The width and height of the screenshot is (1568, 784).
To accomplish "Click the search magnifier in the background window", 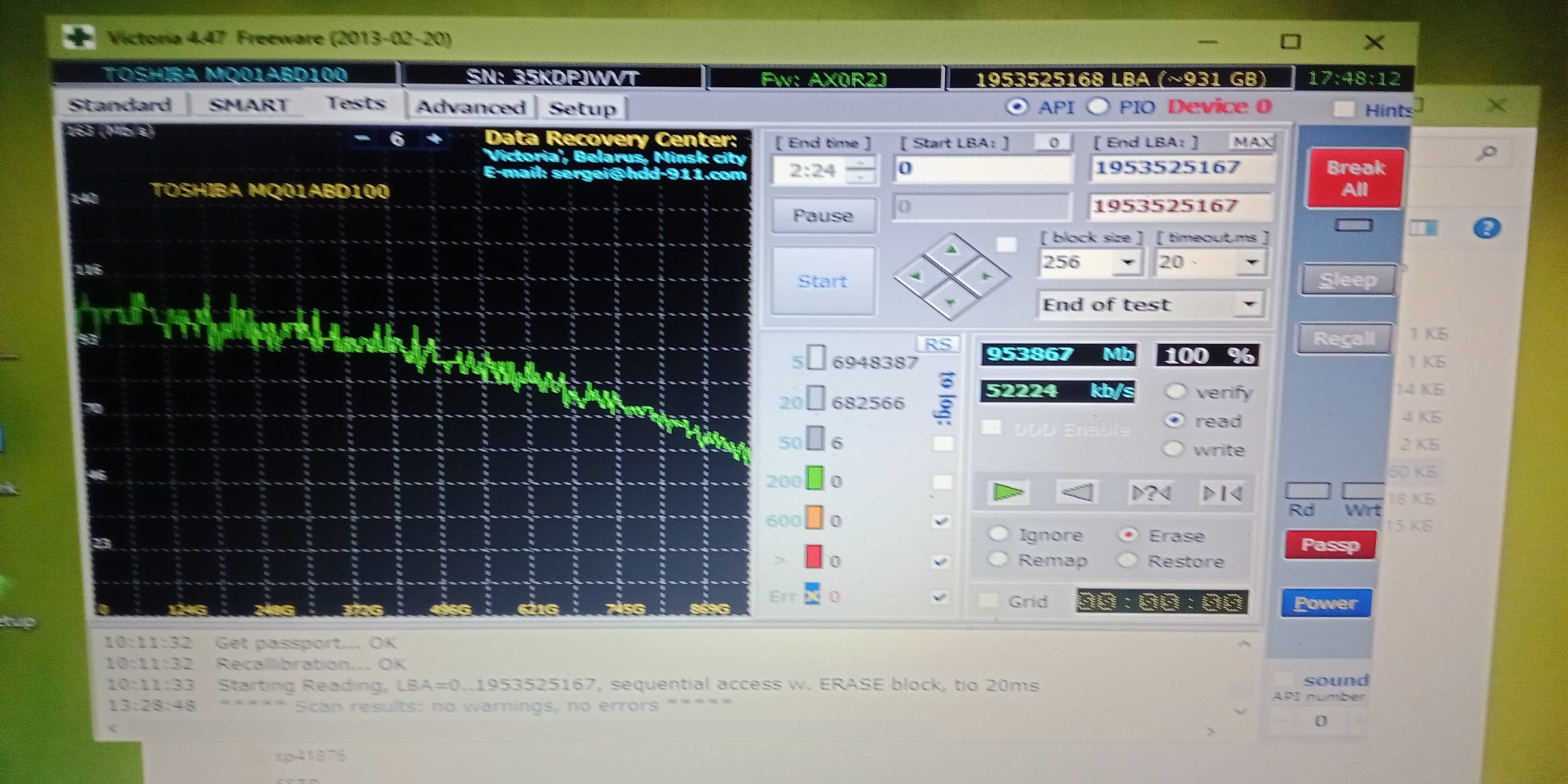I will pos(1486,153).
